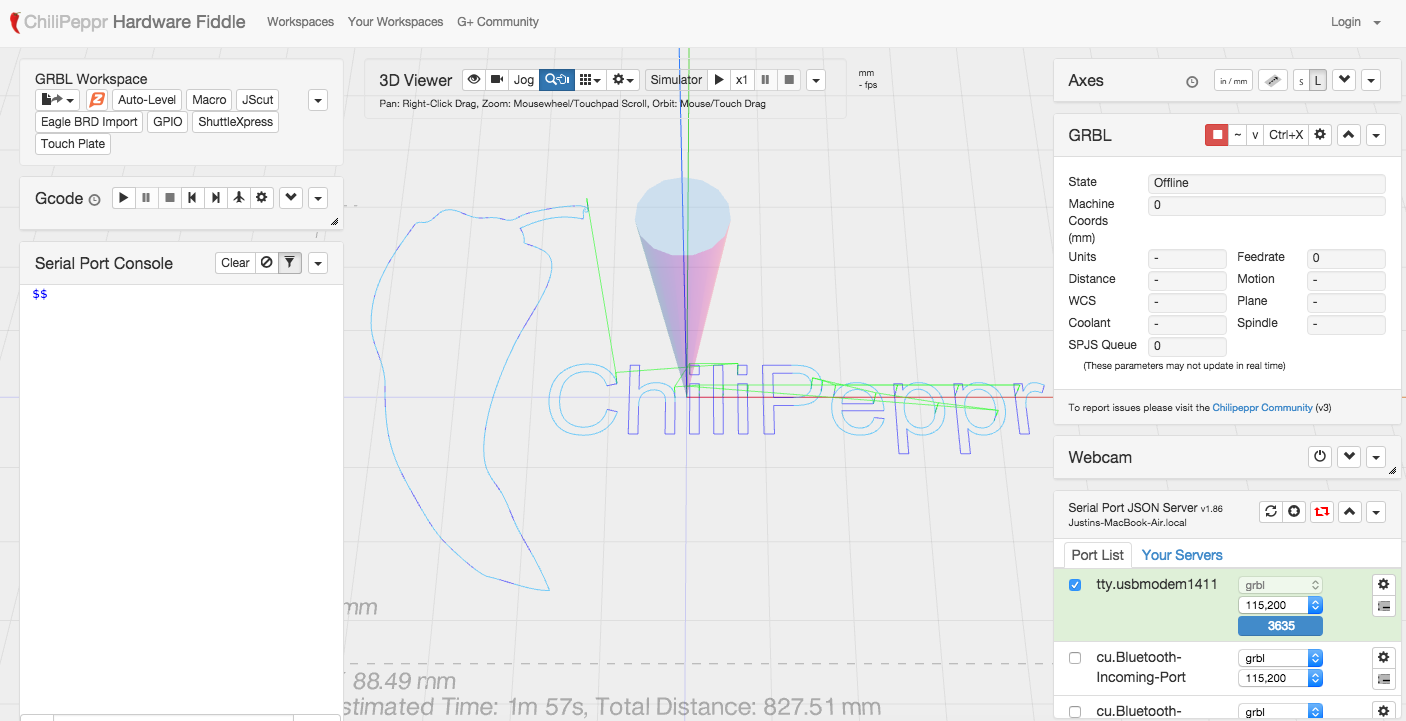Screen dimensions: 1406x721
Task: Uncheck the tty.usbmodem1411 port checkbox
Action: tap(1075, 585)
